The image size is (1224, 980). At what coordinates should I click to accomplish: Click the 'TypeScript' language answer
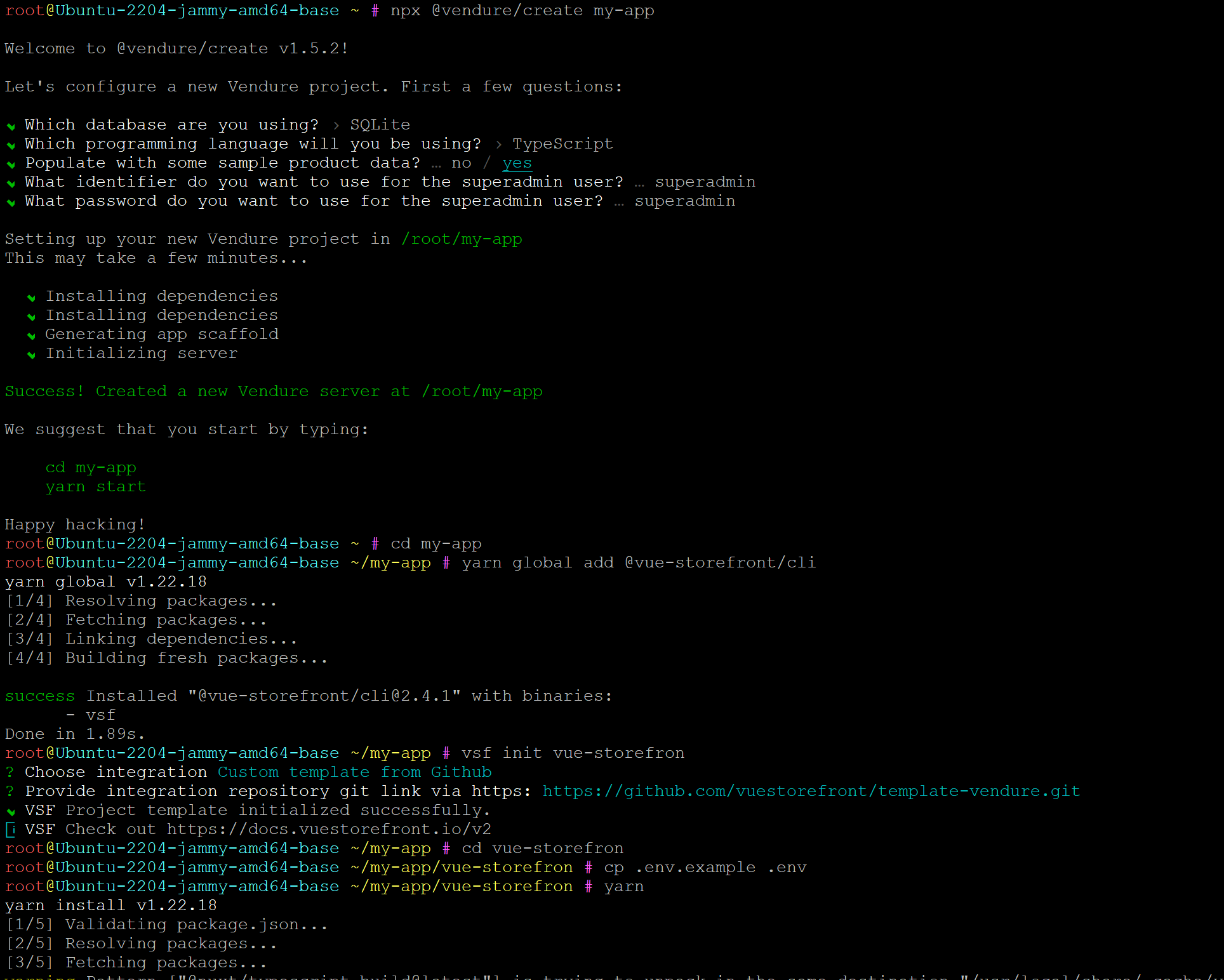[x=562, y=144]
